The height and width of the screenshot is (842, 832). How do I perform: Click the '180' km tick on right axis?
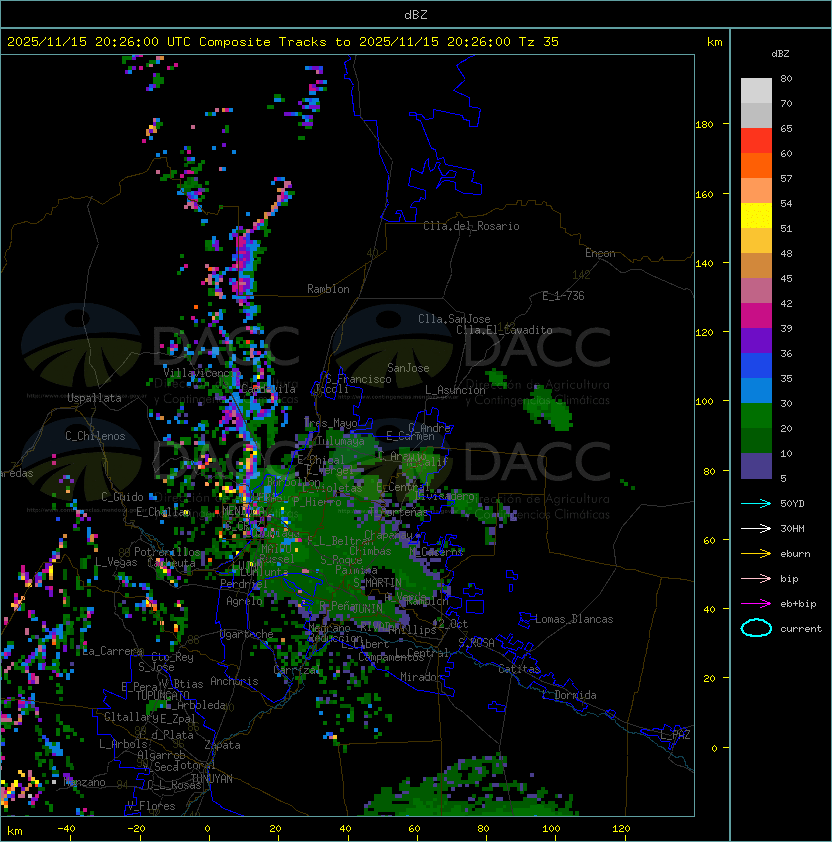click(x=704, y=125)
